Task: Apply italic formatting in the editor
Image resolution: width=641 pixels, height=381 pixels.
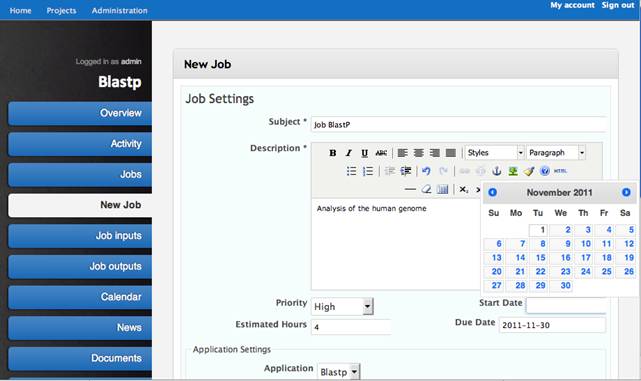Action: point(349,153)
